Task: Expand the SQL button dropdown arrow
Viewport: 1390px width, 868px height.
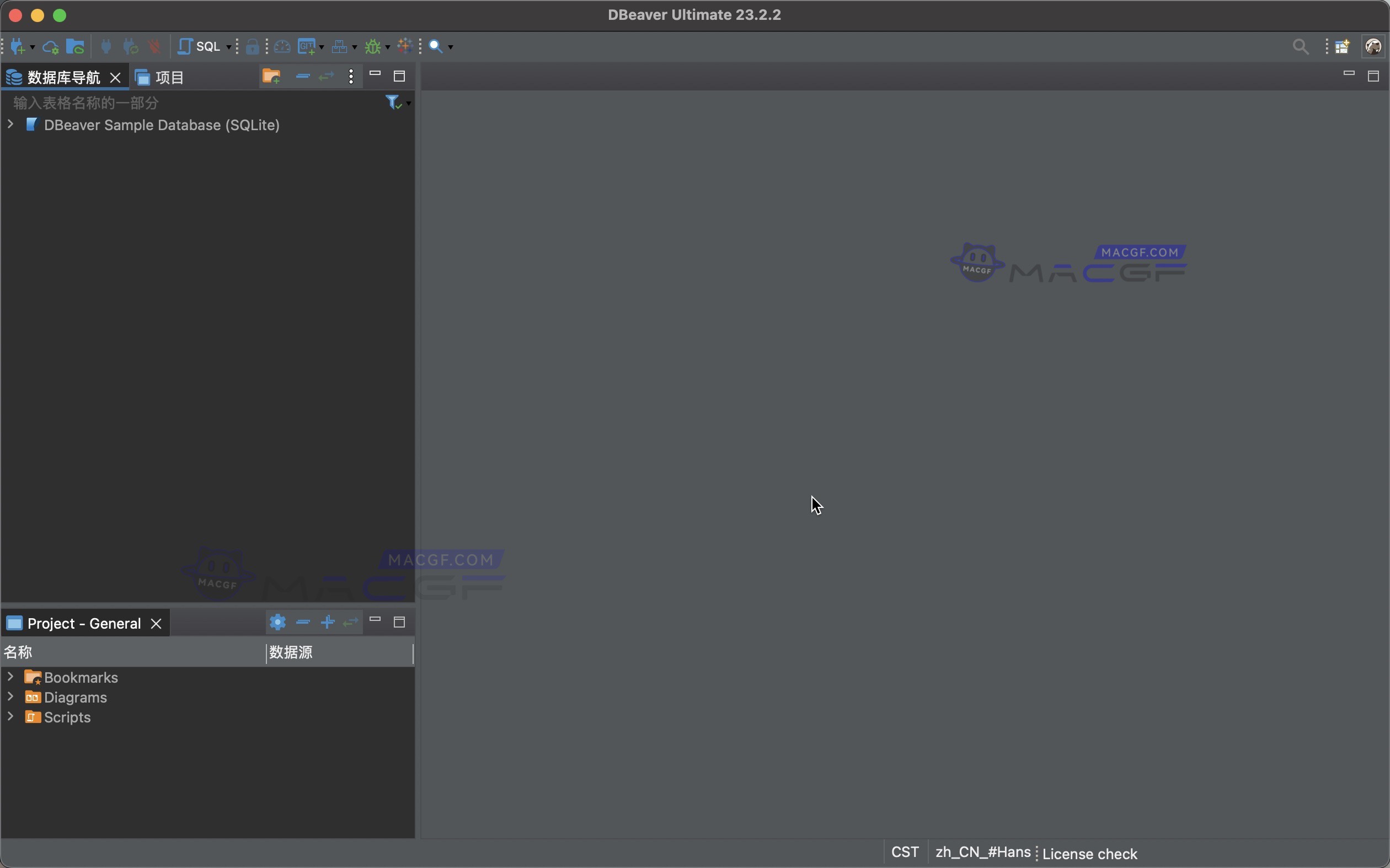Action: click(x=228, y=47)
